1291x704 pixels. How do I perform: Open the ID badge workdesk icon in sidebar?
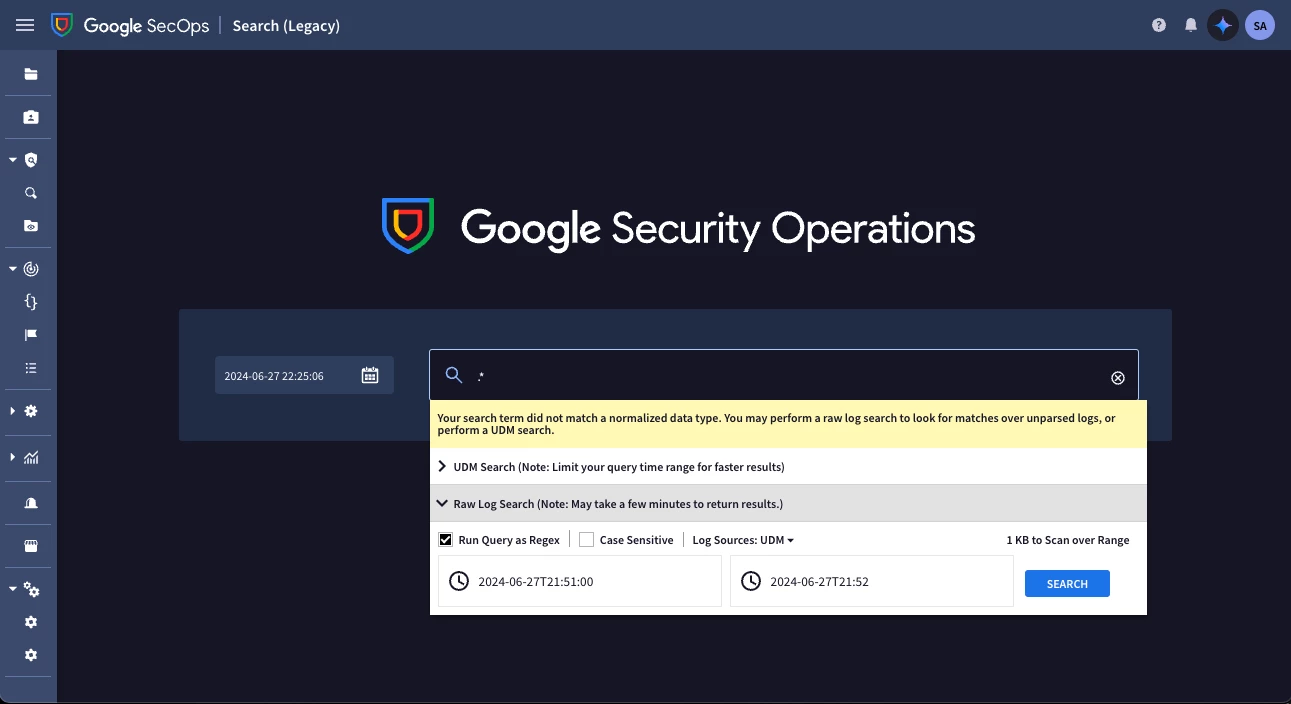pos(31,117)
